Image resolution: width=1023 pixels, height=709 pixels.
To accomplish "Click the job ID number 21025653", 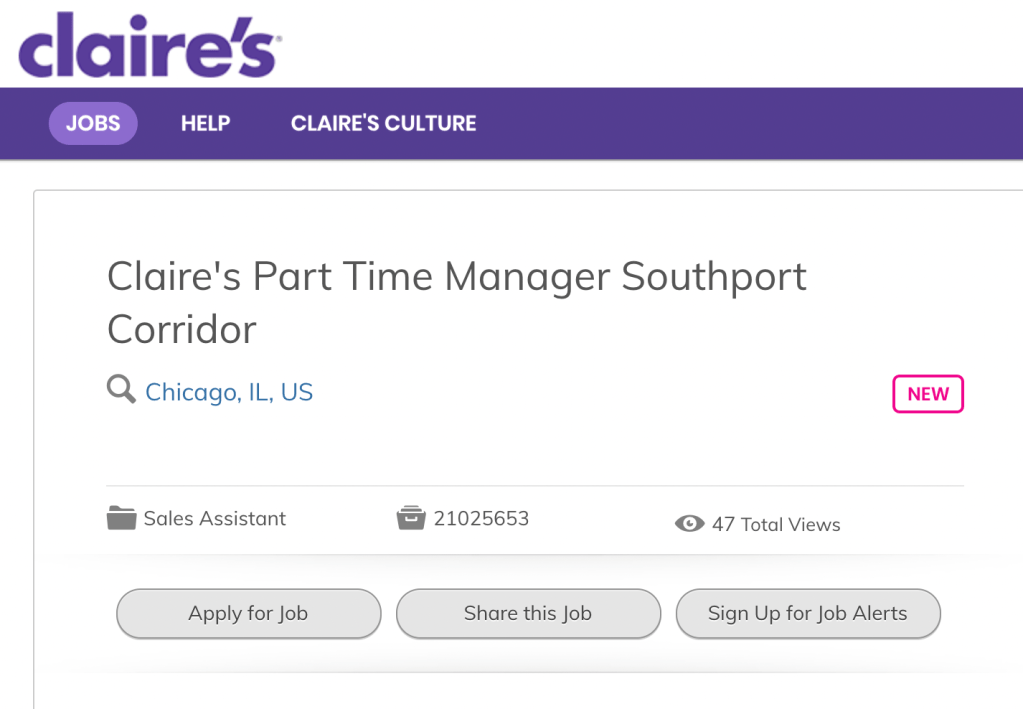I will pos(481,518).
